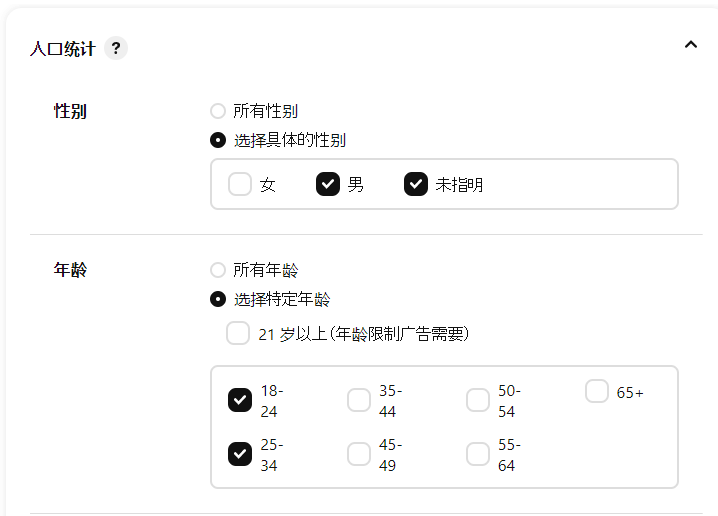Check the 50-54 age range checkbox
718x516 pixels.
[478, 400]
